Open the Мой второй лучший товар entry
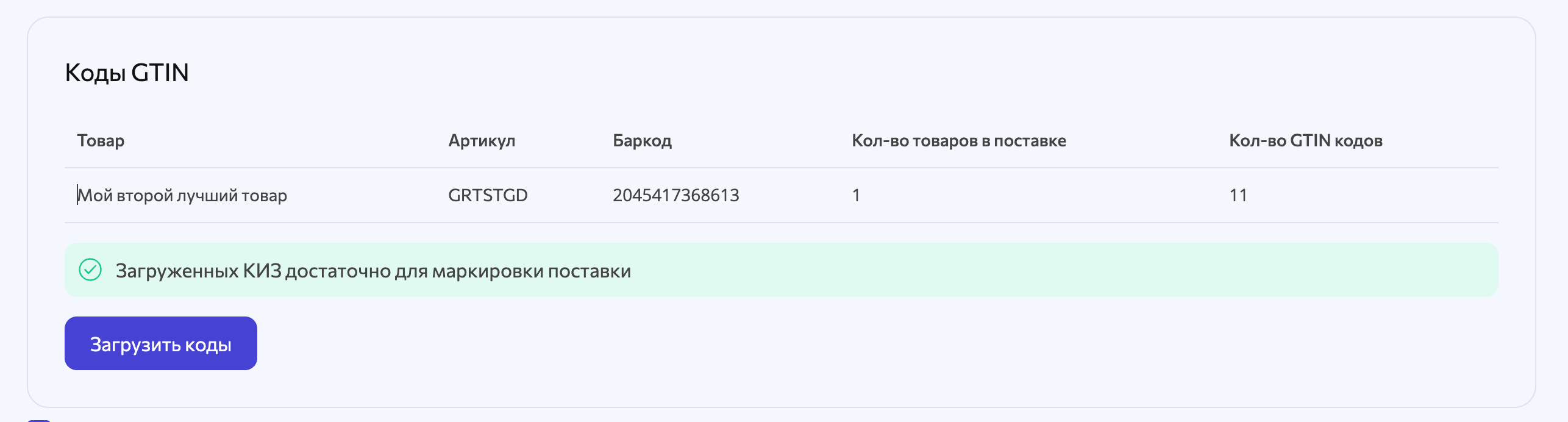The image size is (1568, 422). point(182,195)
